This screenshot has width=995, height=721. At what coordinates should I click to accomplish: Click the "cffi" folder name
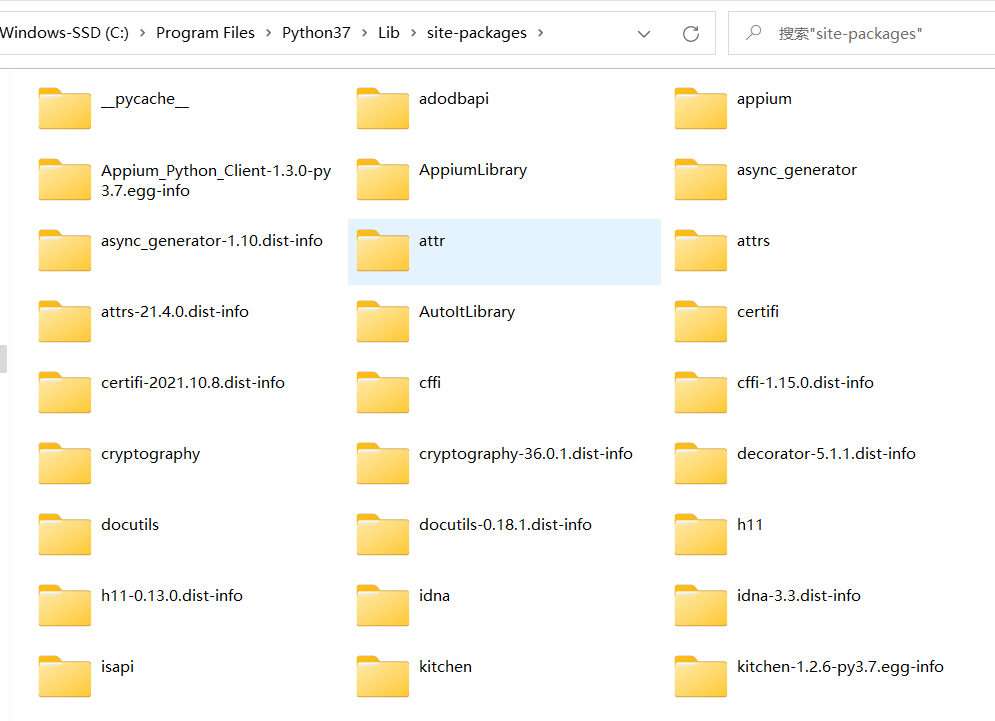click(x=430, y=383)
